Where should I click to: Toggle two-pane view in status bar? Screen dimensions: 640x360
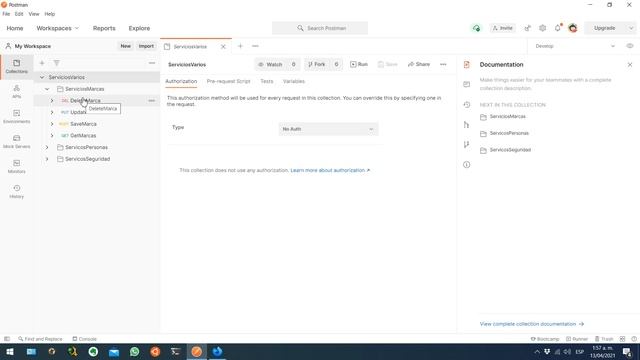tap(622, 339)
